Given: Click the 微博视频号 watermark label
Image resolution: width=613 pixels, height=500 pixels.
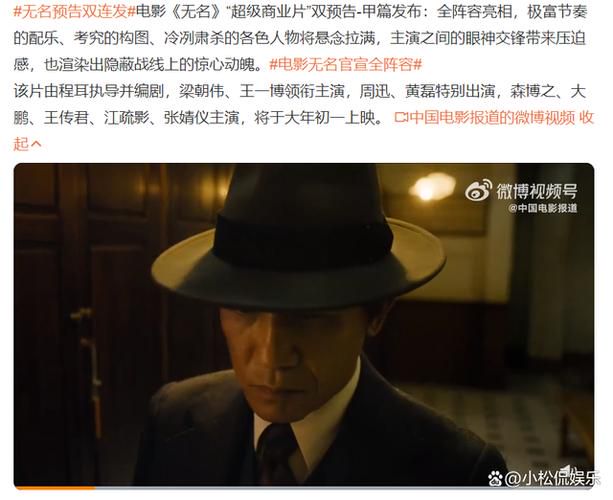Looking at the screenshot, I should tap(536, 191).
